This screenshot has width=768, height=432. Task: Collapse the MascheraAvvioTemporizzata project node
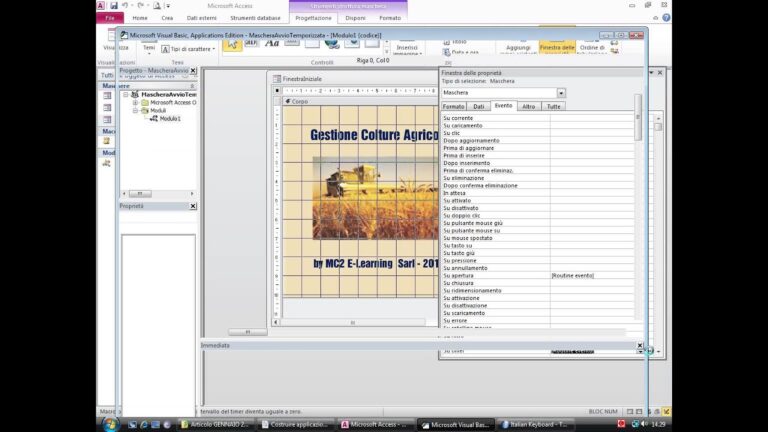pyautogui.click(x=126, y=95)
